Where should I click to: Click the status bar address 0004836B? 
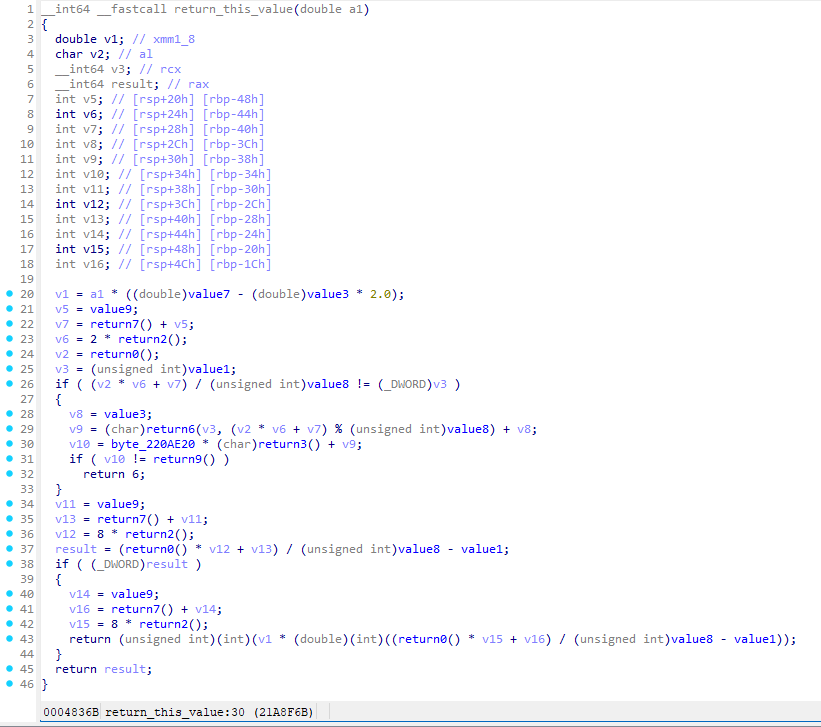coord(70,712)
